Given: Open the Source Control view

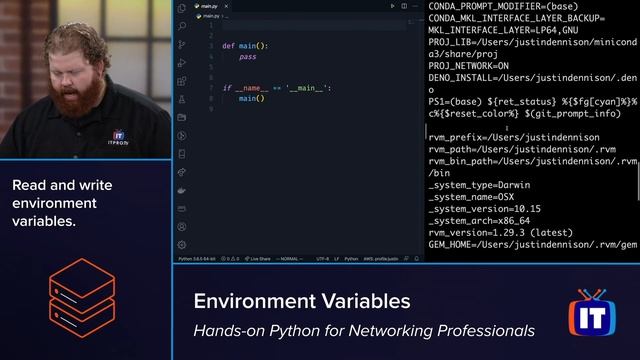Looking at the screenshot, I should 182,44.
